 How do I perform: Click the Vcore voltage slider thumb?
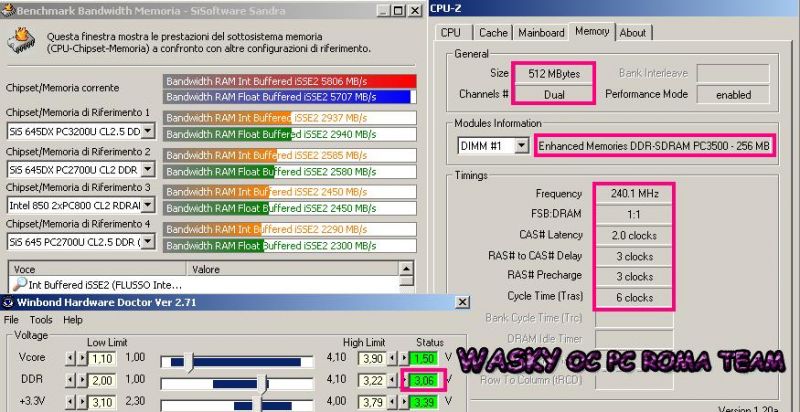[x=189, y=362]
